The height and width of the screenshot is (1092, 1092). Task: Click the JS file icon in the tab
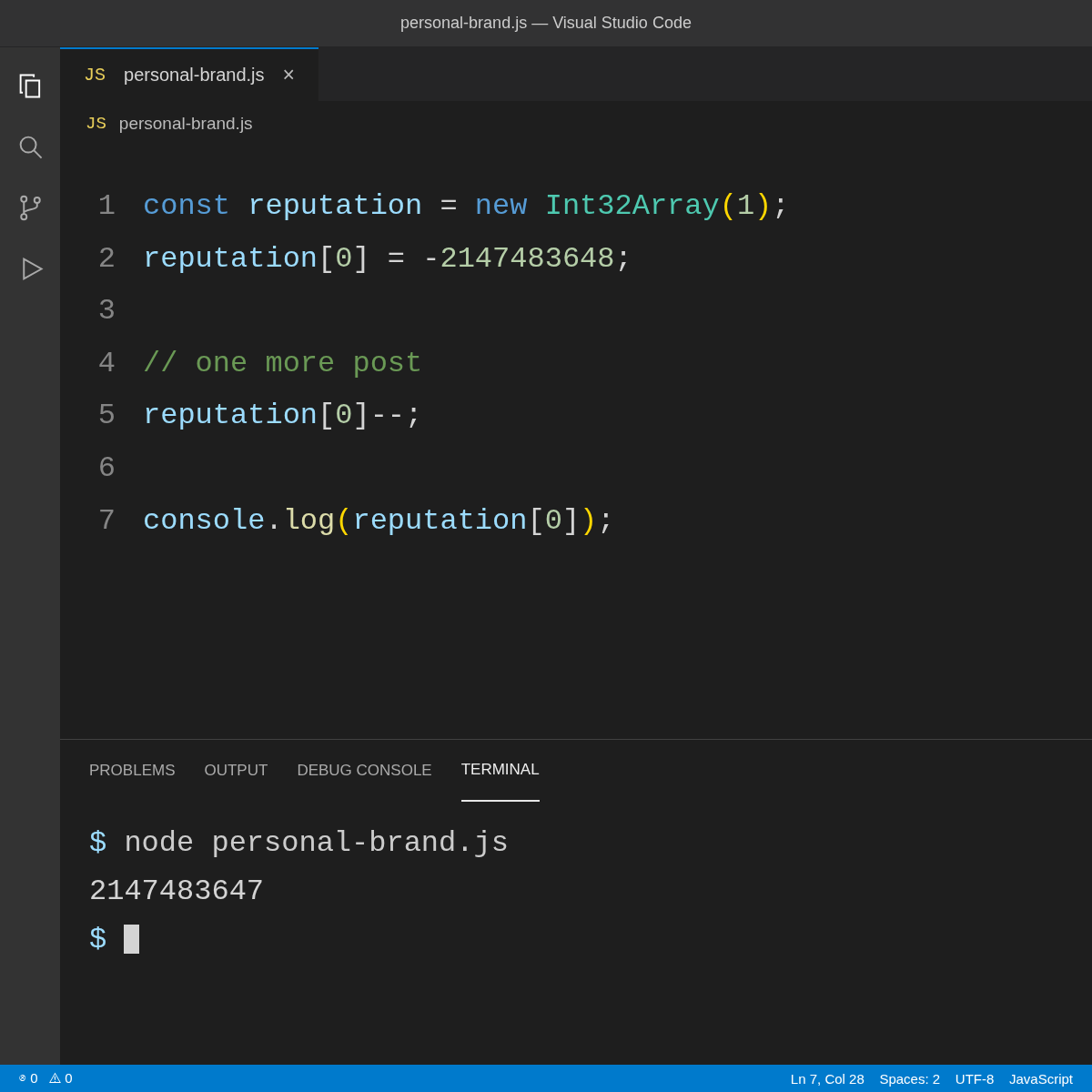point(95,75)
